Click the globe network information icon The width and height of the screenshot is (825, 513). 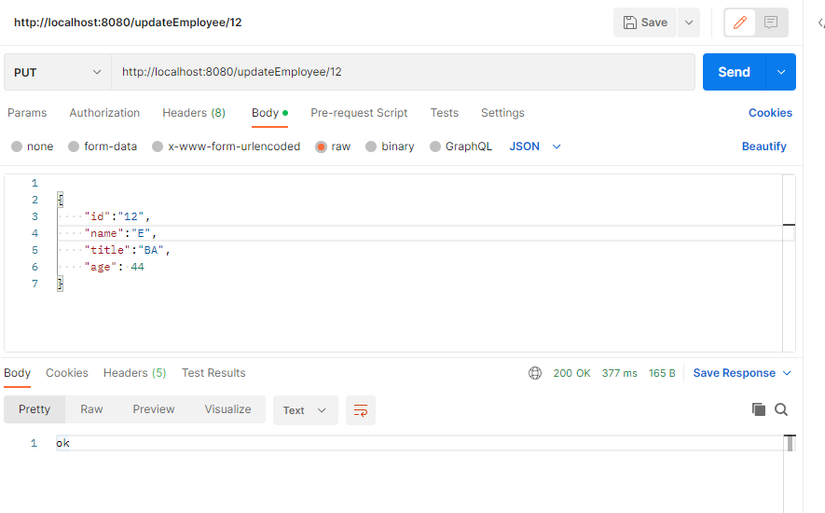click(535, 373)
